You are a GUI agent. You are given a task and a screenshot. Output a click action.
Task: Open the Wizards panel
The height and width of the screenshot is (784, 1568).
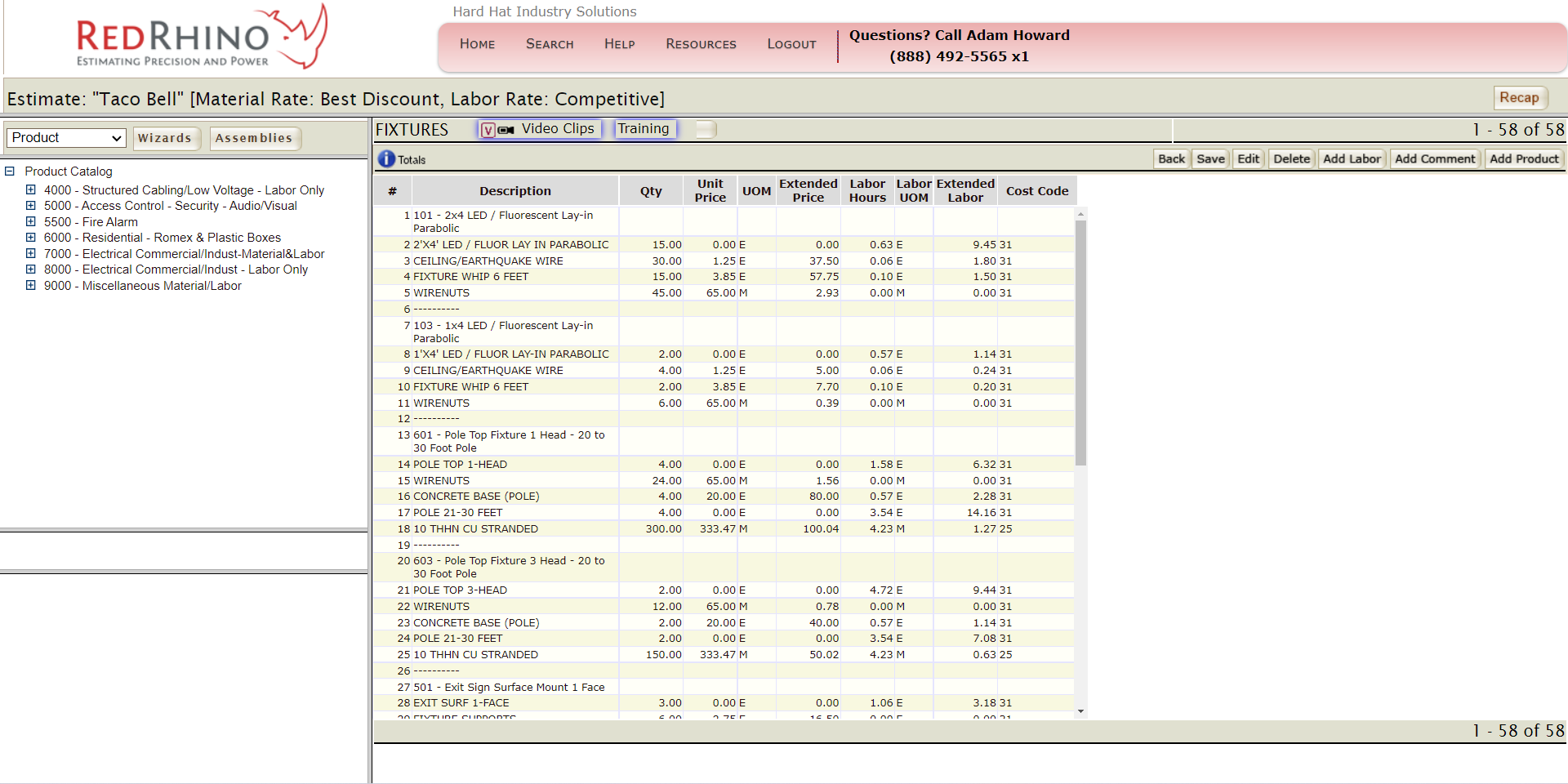(x=167, y=138)
